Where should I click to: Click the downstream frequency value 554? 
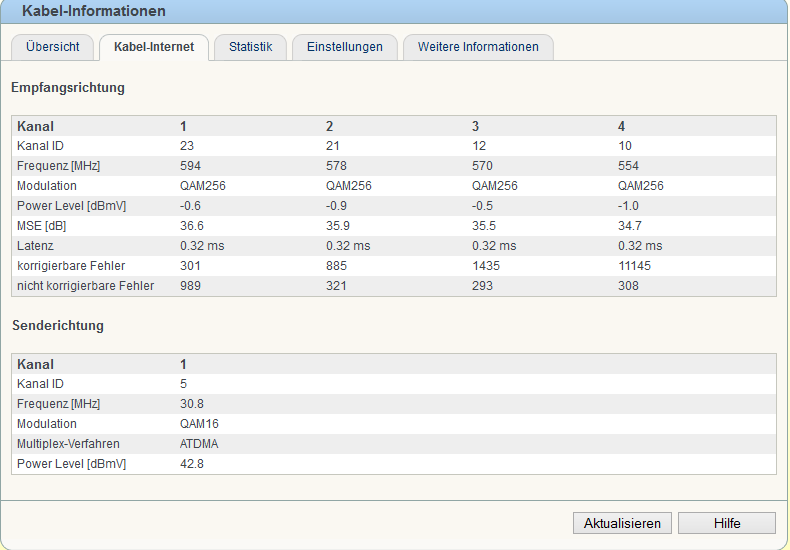(x=628, y=166)
